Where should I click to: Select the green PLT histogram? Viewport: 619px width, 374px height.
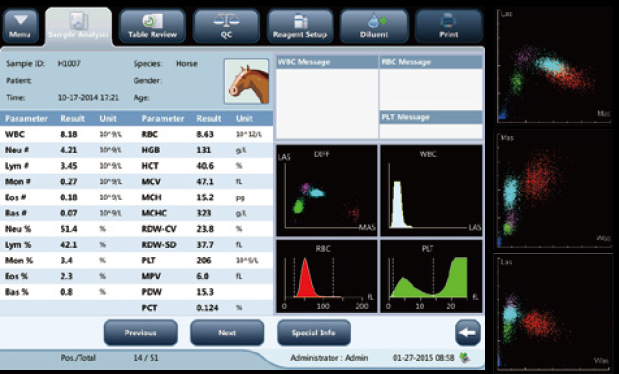(431, 276)
